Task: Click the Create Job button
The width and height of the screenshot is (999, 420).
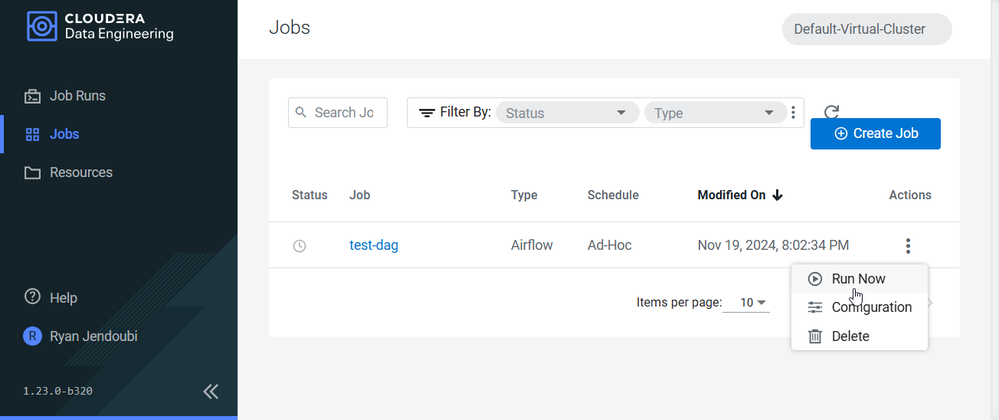Action: pyautogui.click(x=875, y=134)
